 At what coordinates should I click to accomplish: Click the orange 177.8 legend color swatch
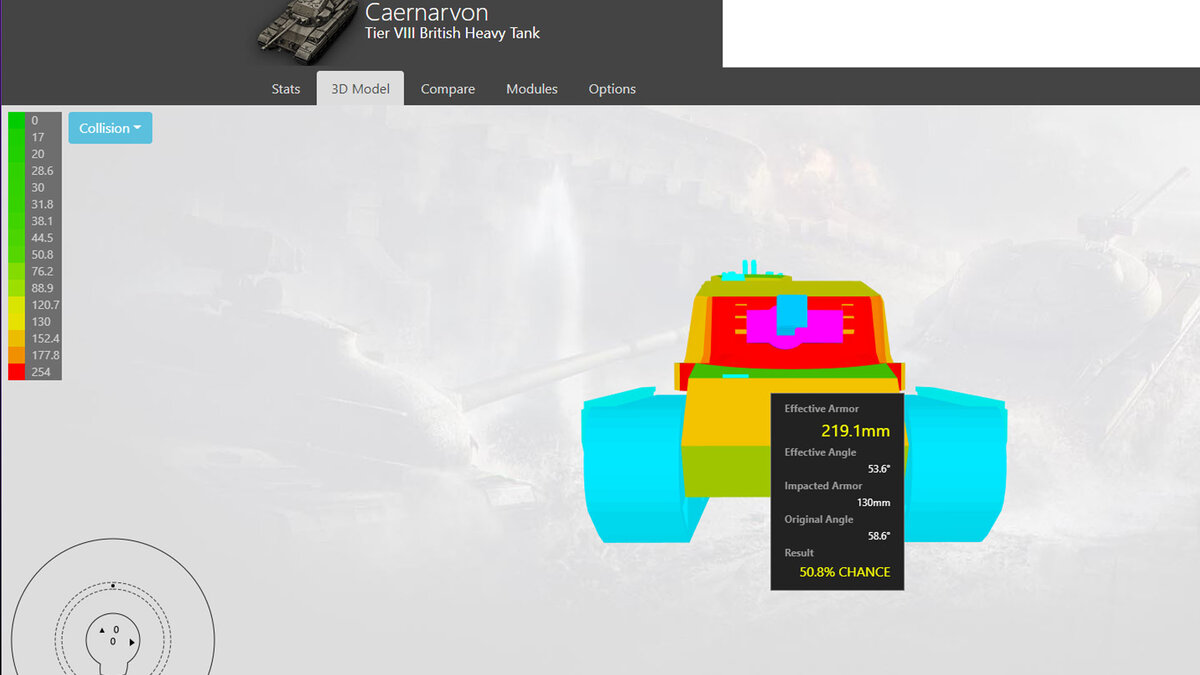pos(17,355)
